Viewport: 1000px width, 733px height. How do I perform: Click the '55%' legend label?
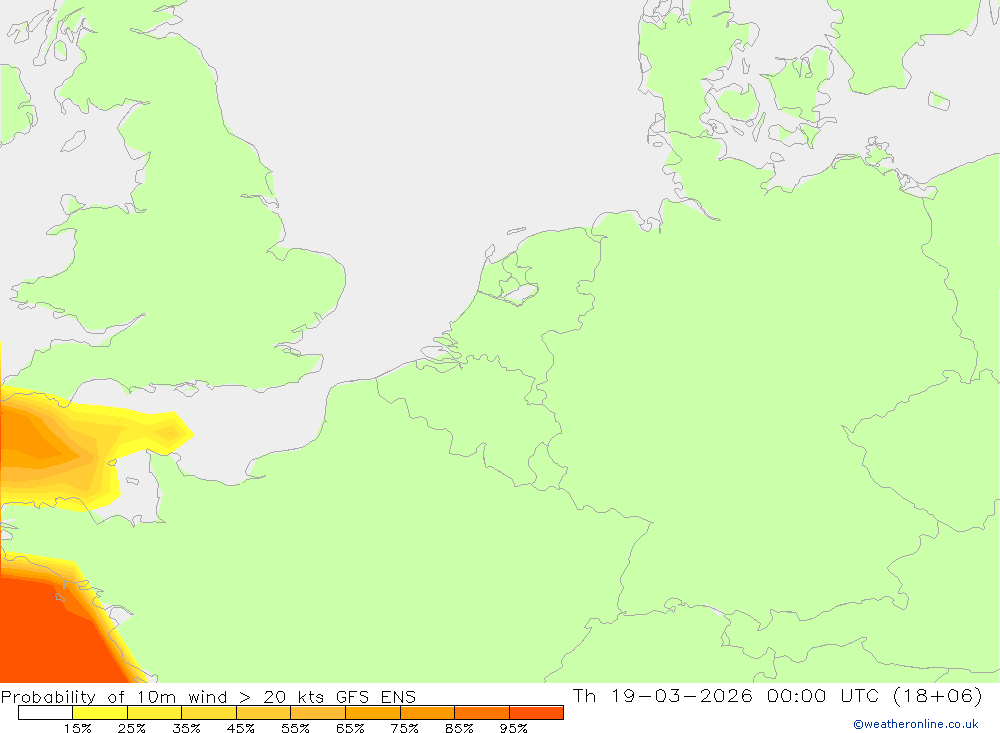[x=296, y=728]
